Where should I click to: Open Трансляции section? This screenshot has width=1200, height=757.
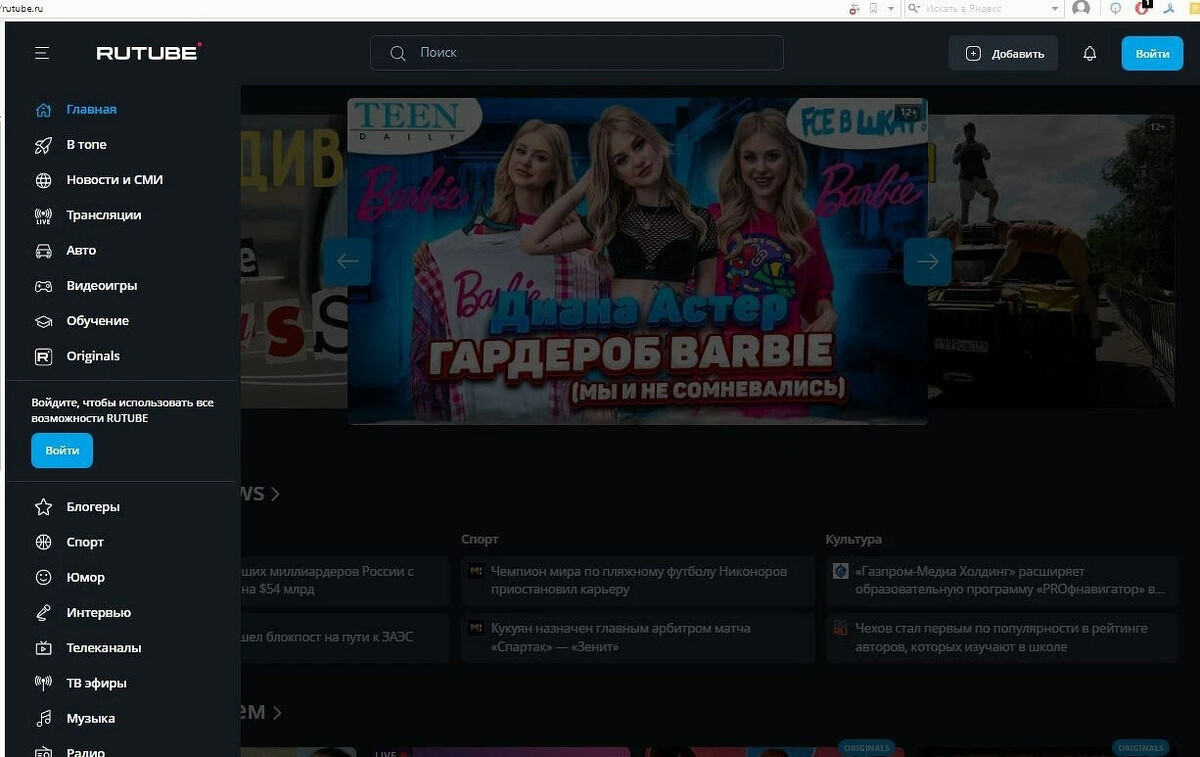point(104,215)
